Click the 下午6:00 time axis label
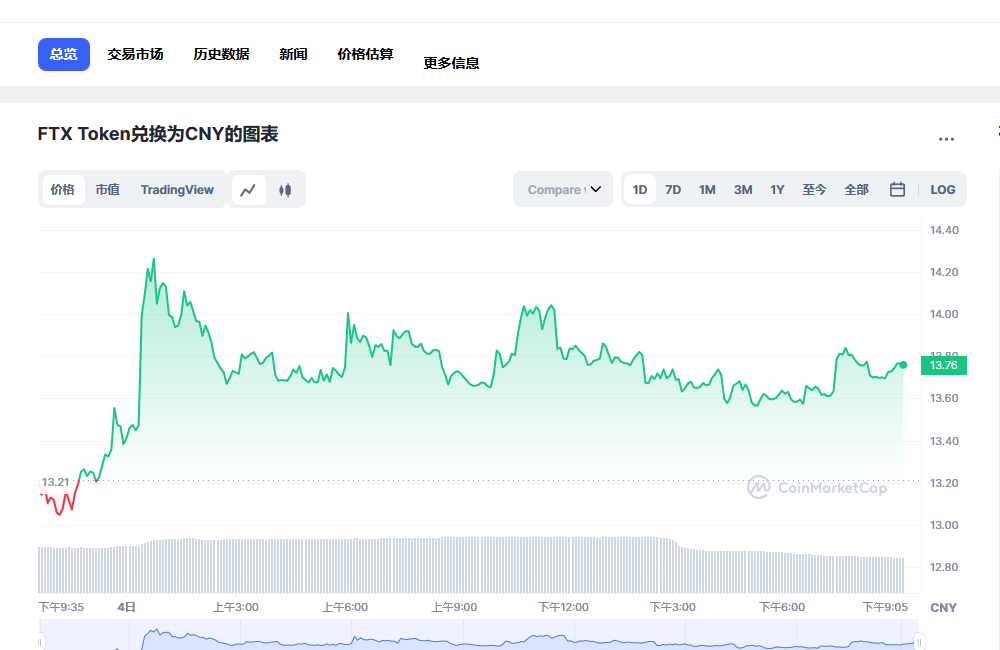The image size is (1000, 650). (782, 607)
